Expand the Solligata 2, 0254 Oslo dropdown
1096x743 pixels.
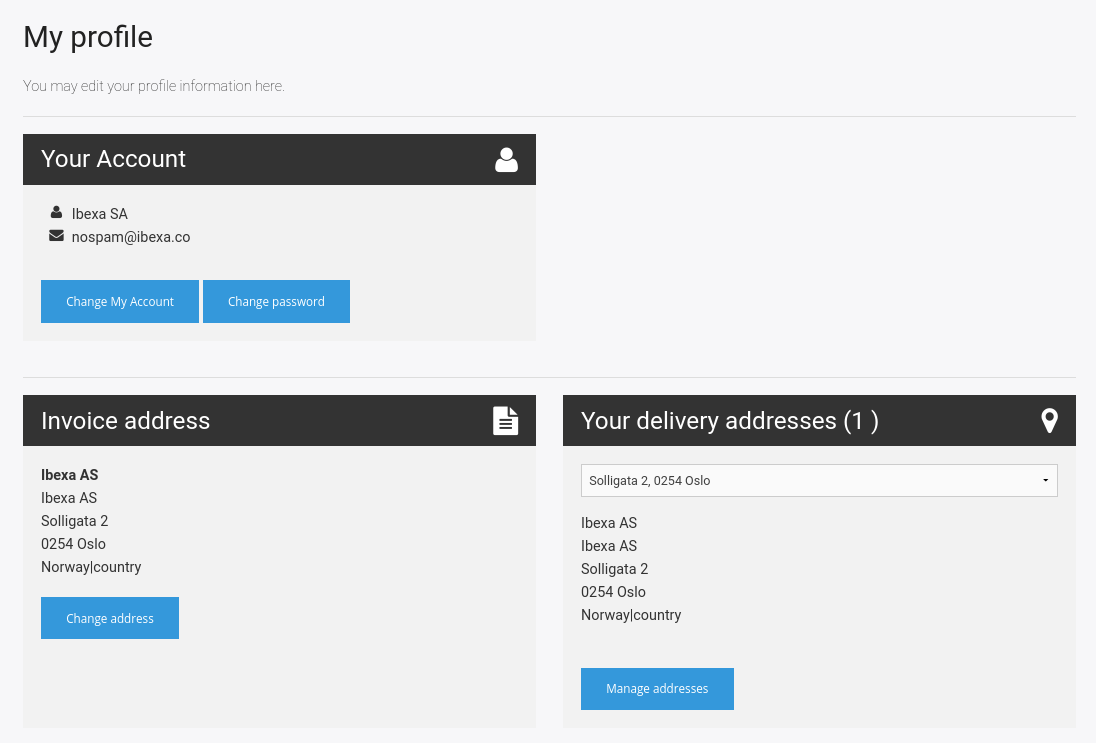[x=819, y=480]
